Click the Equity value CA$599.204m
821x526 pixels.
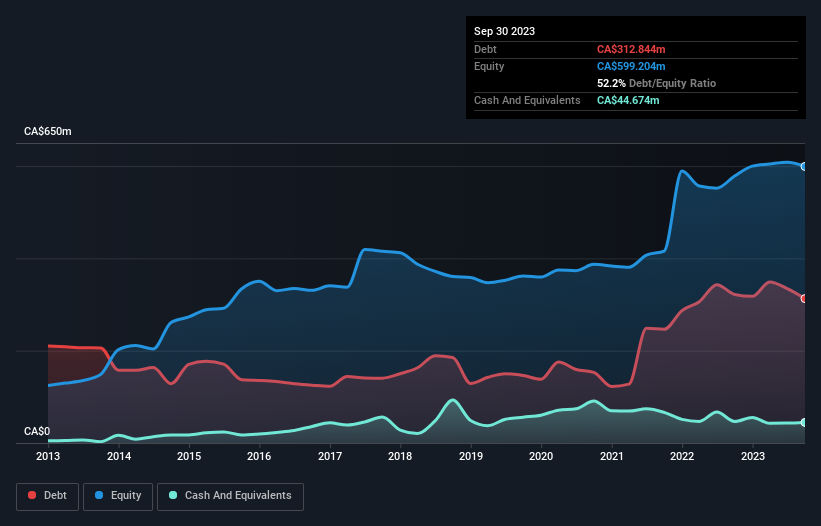pos(631,66)
